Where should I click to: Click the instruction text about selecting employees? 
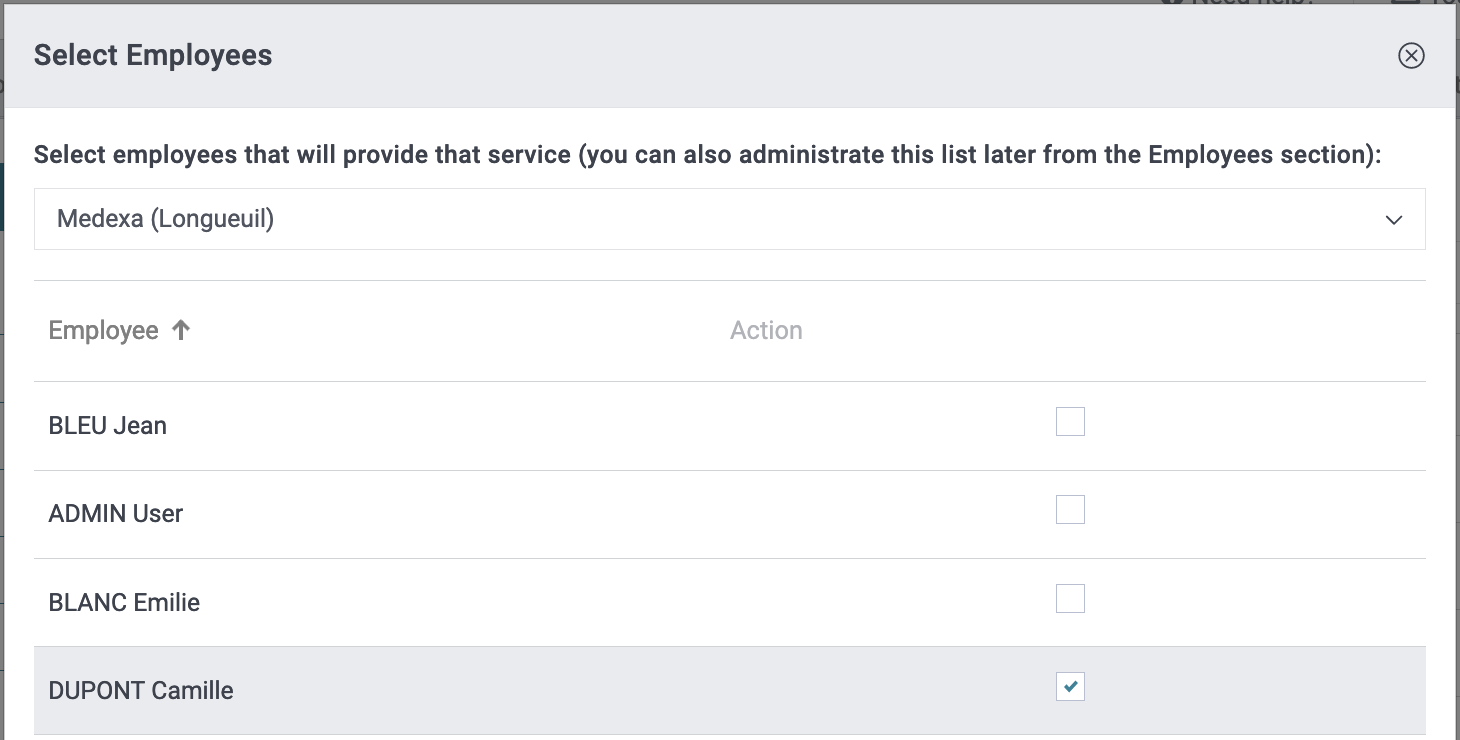point(707,155)
